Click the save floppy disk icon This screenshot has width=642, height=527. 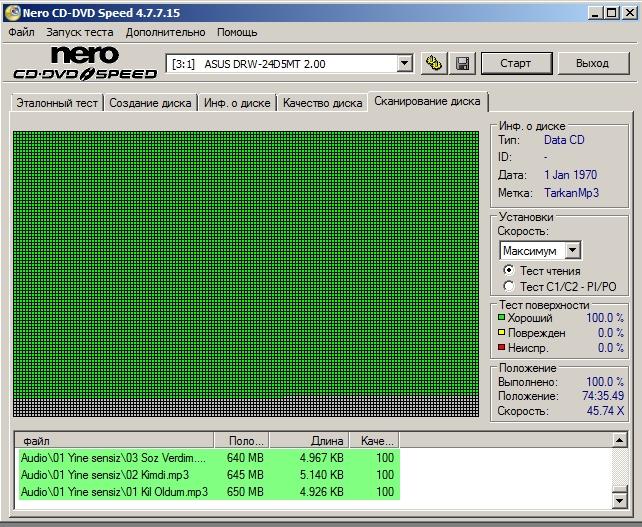point(462,64)
